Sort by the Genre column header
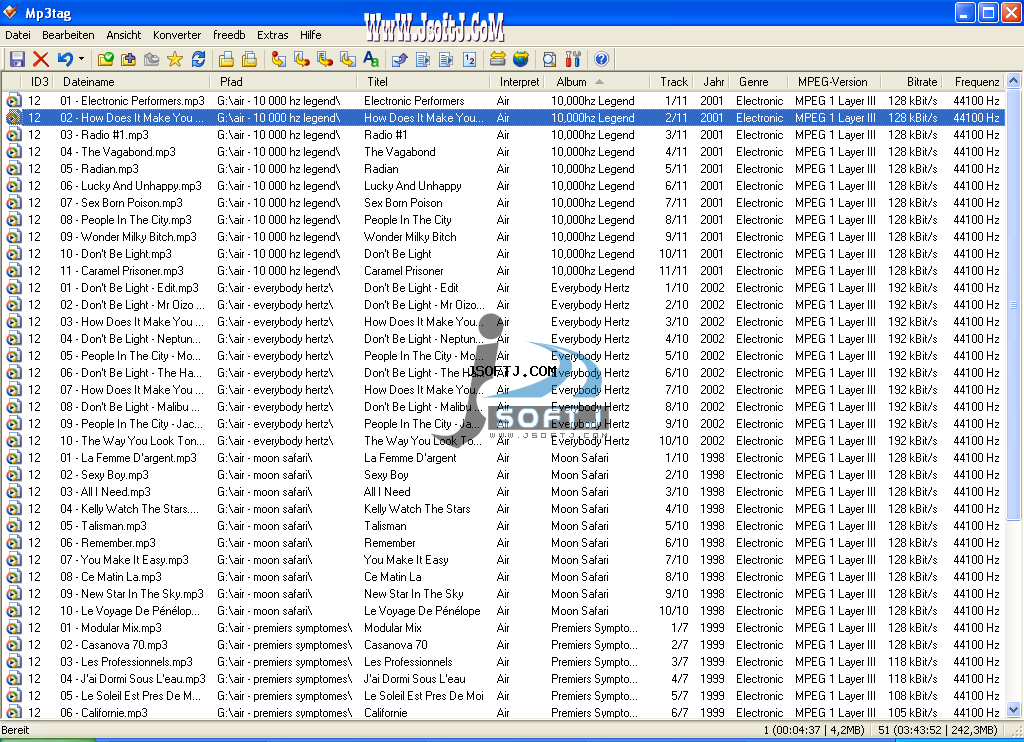Viewport: 1024px width, 742px height. click(x=759, y=82)
